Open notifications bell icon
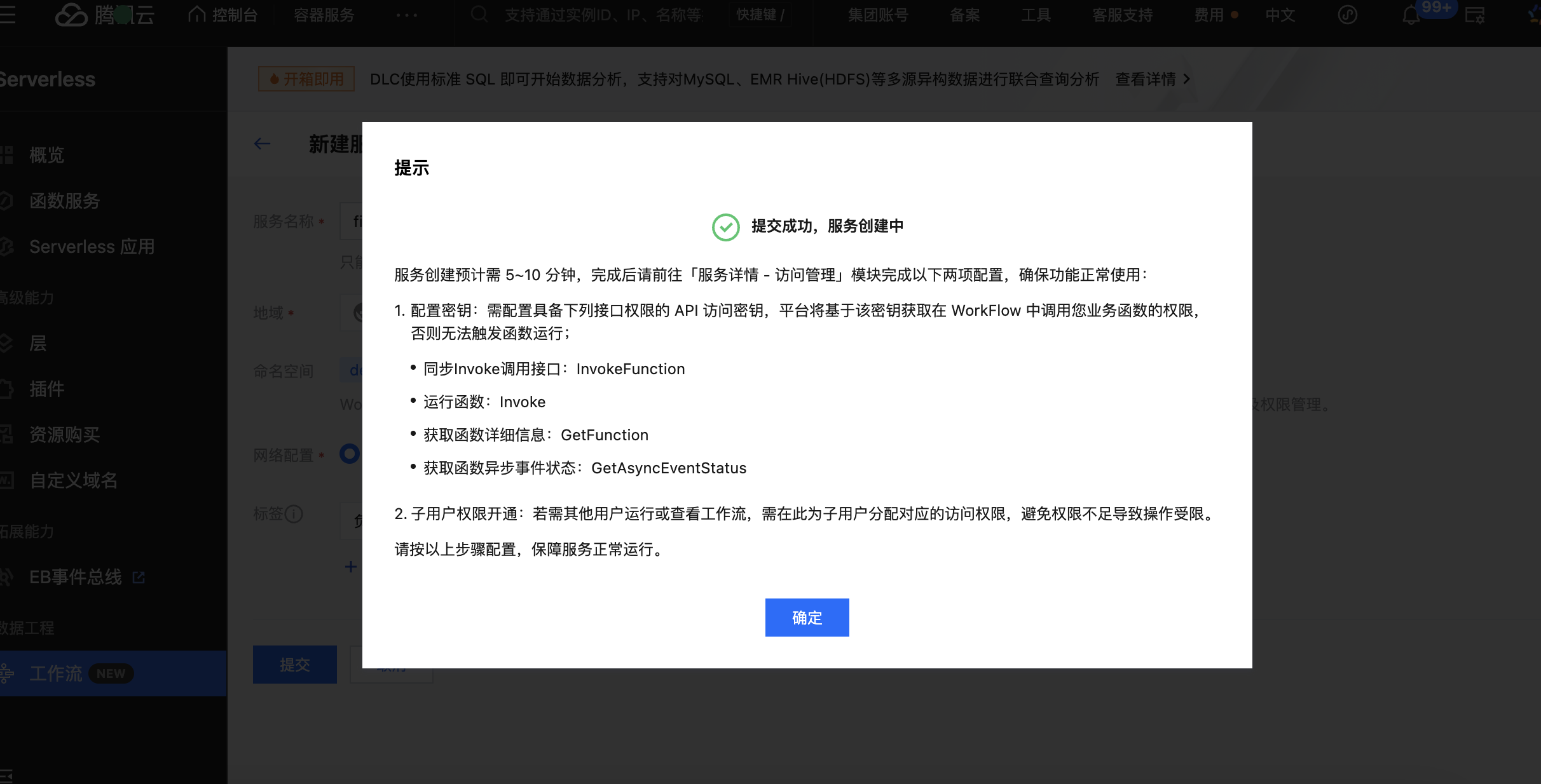1541x784 pixels. [1411, 15]
